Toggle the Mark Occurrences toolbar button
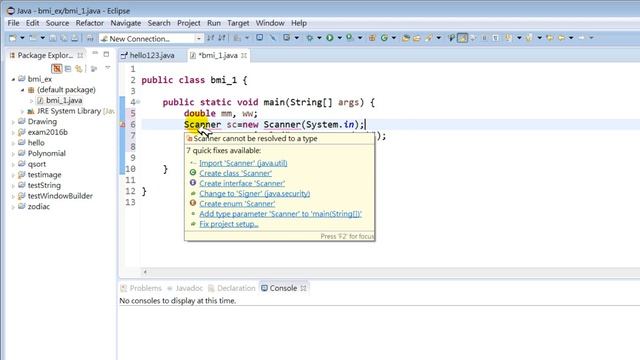The image size is (640, 360). (x=462, y=38)
